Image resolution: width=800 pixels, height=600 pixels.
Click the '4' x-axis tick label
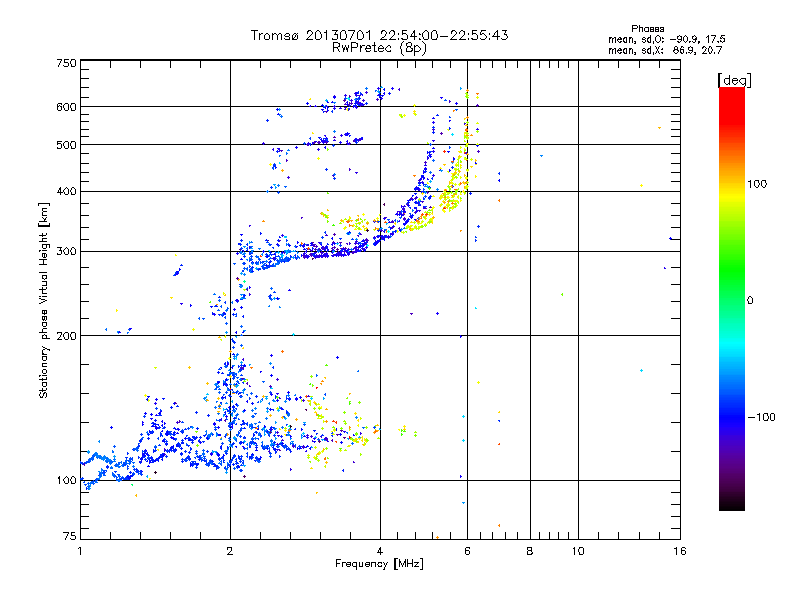tap(380, 551)
